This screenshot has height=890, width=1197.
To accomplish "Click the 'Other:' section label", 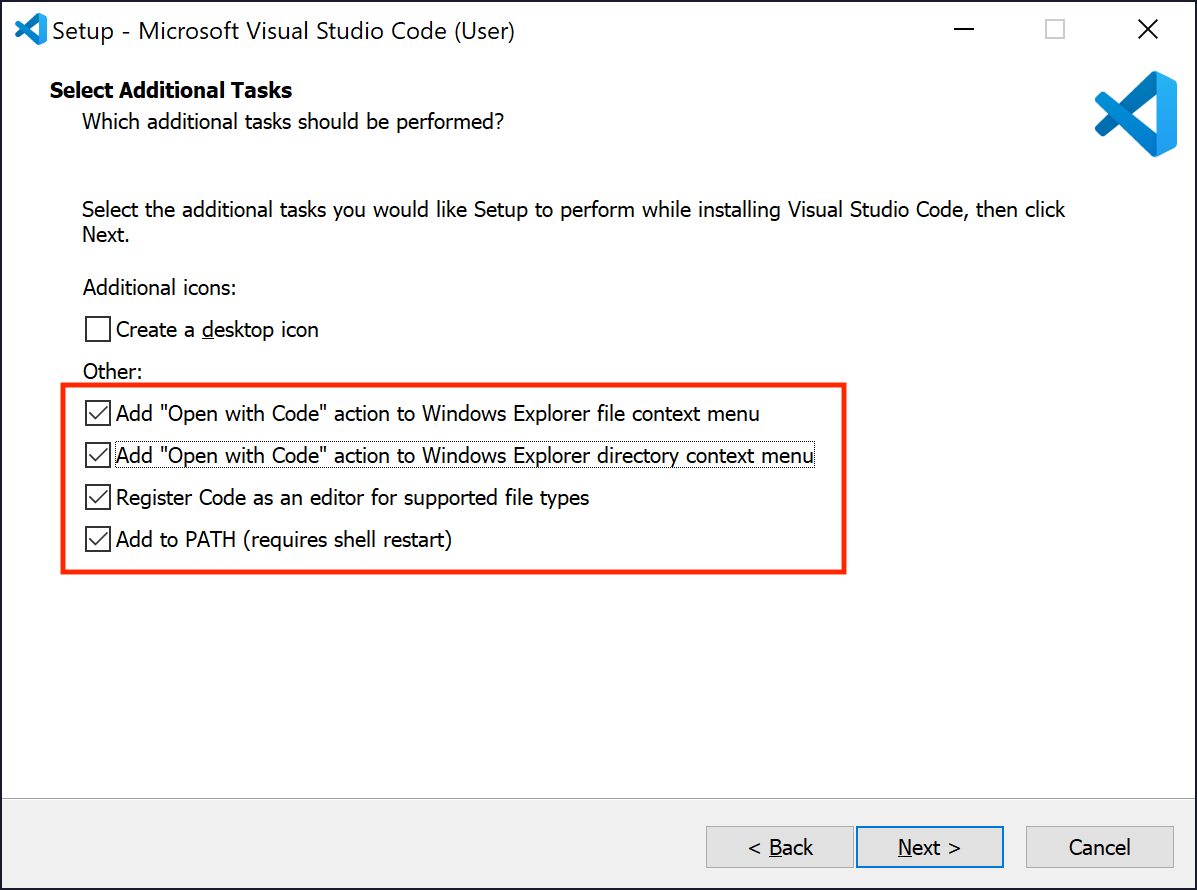I will click(x=112, y=372).
